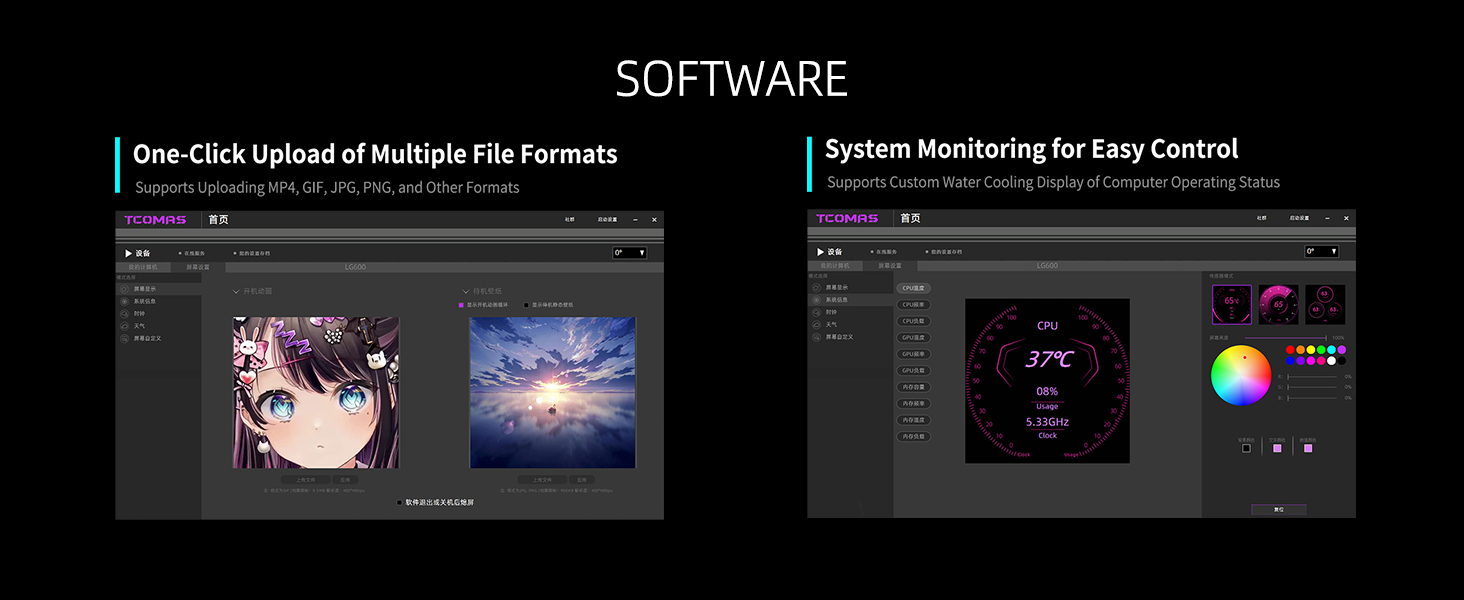Image resolution: width=1464 pixels, height=600 pixels.
Task: Click the CPU温度 sensor button
Action: pyautogui.click(x=913, y=288)
